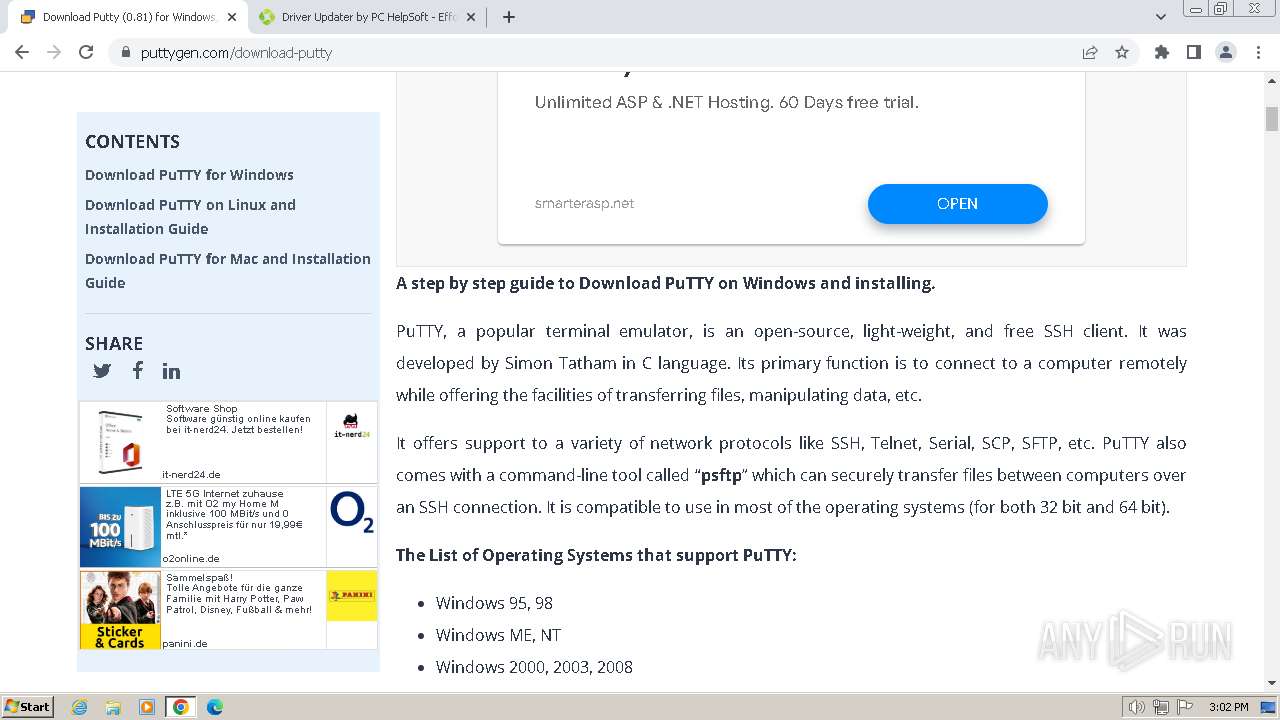Close the Download Putty tab
The height and width of the screenshot is (720, 1280).
pyautogui.click(x=232, y=17)
